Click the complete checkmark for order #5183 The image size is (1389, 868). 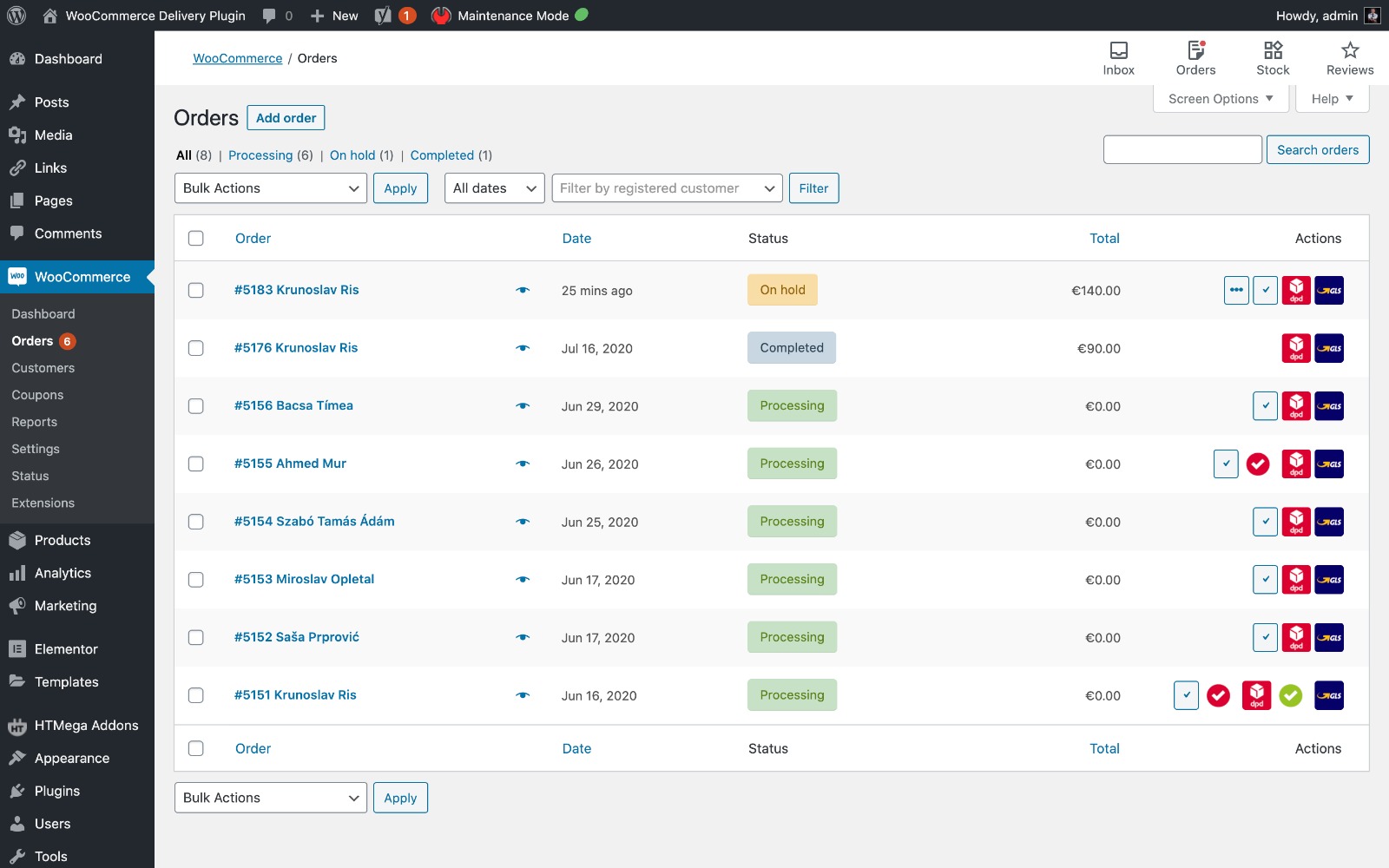1266,290
